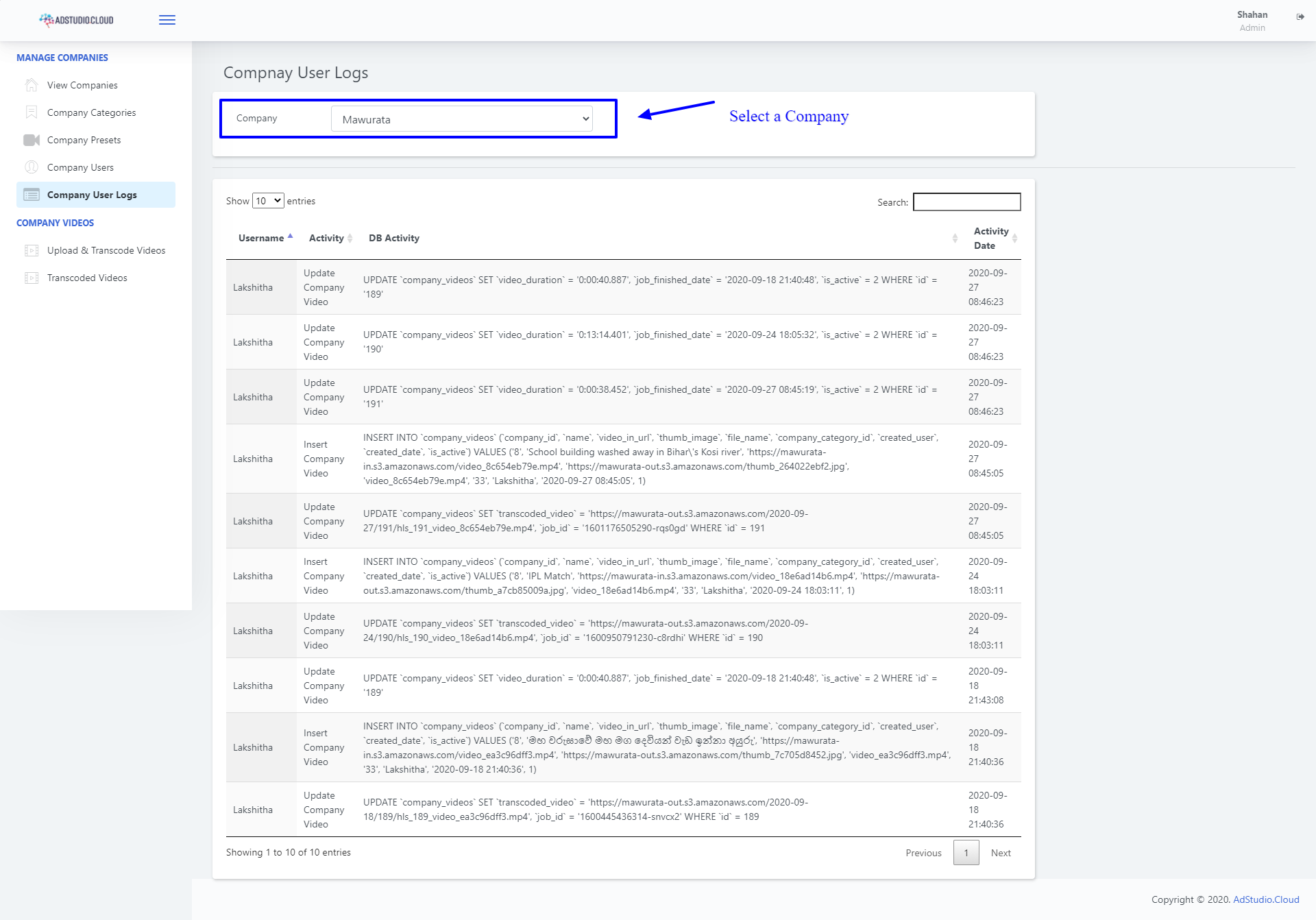Click the logout icon next to Shahan

1300,16
